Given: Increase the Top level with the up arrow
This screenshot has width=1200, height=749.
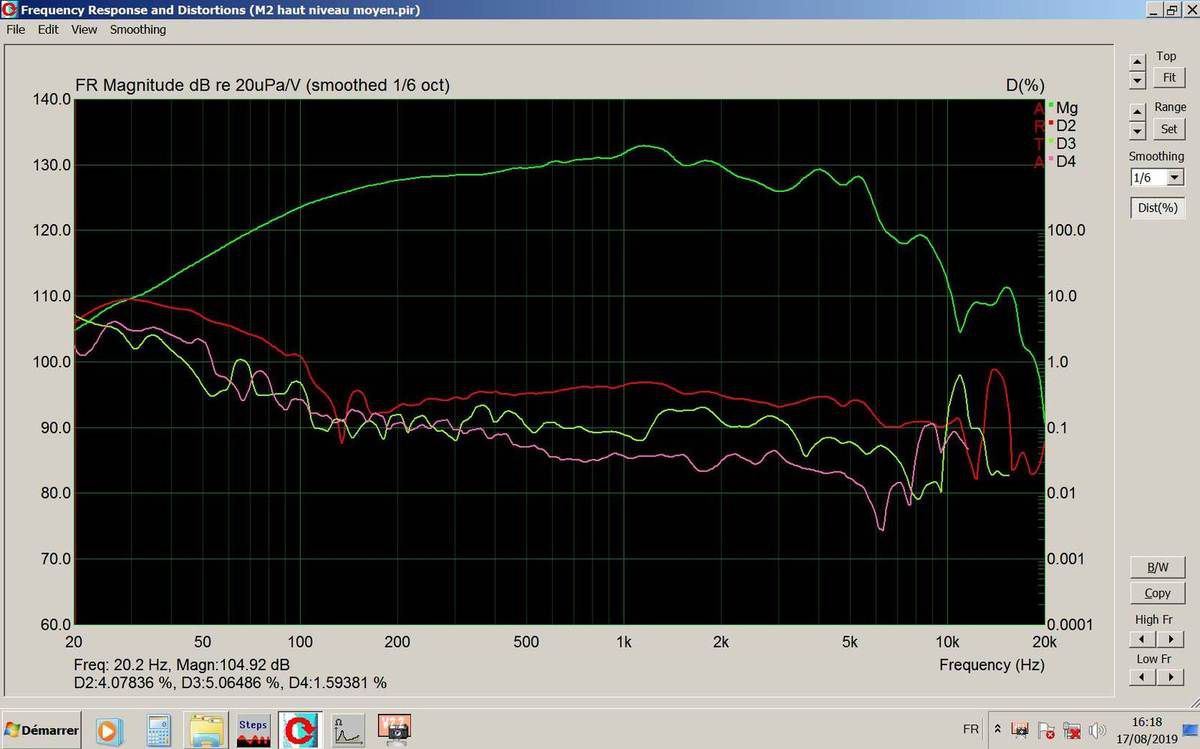Looking at the screenshot, I should [x=1137, y=61].
